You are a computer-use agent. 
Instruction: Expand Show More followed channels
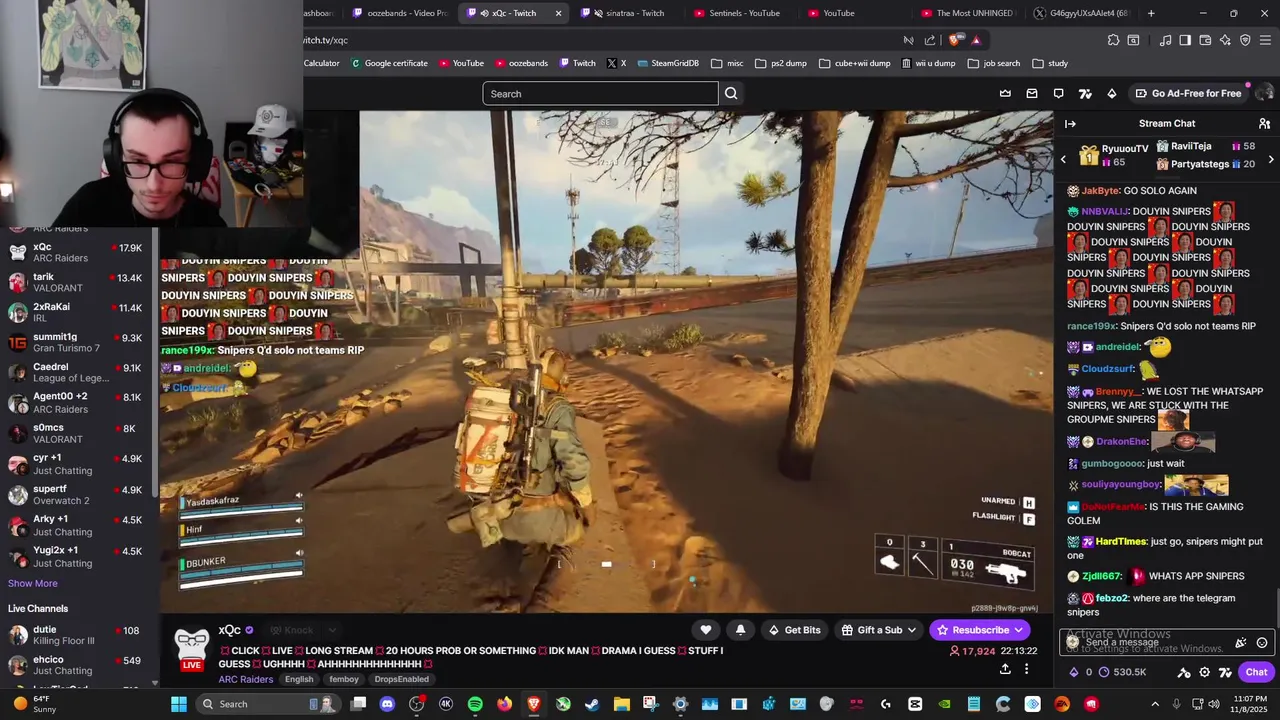(33, 583)
